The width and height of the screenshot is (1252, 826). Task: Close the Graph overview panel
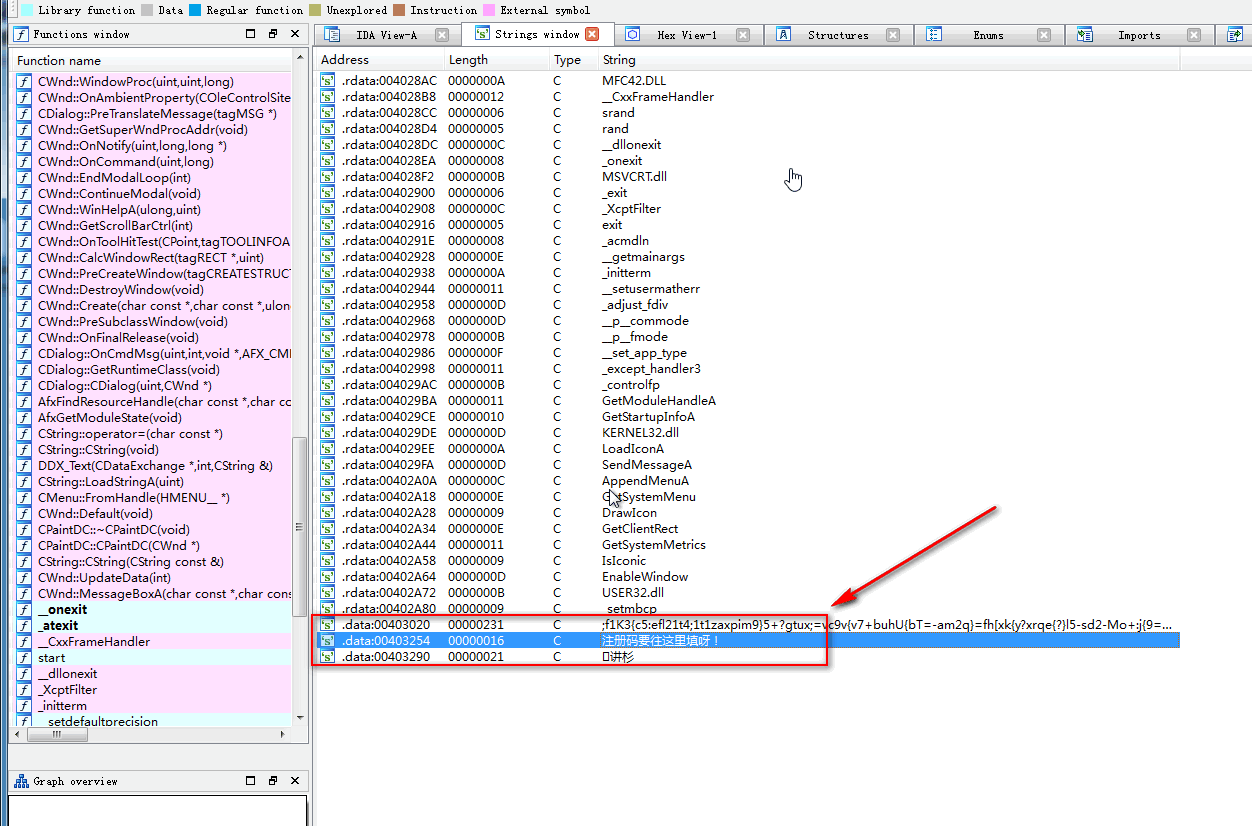pyautogui.click(x=295, y=781)
